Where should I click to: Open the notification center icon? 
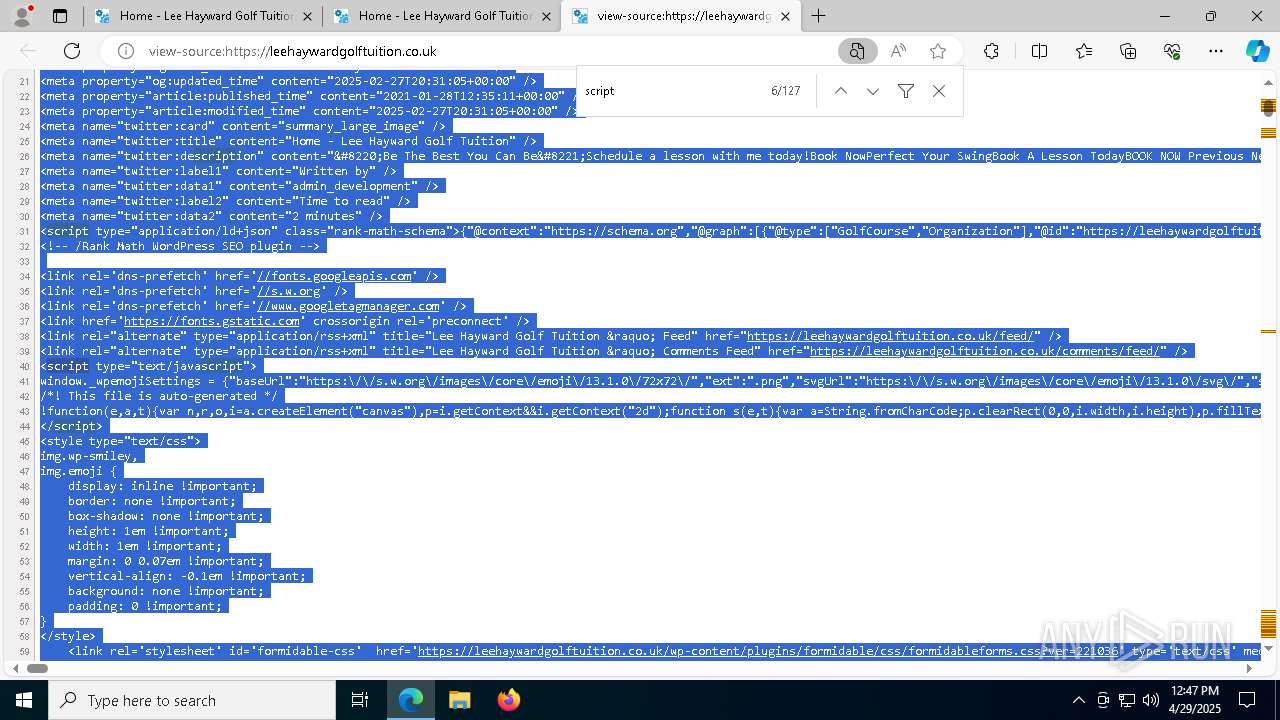coord(1248,700)
